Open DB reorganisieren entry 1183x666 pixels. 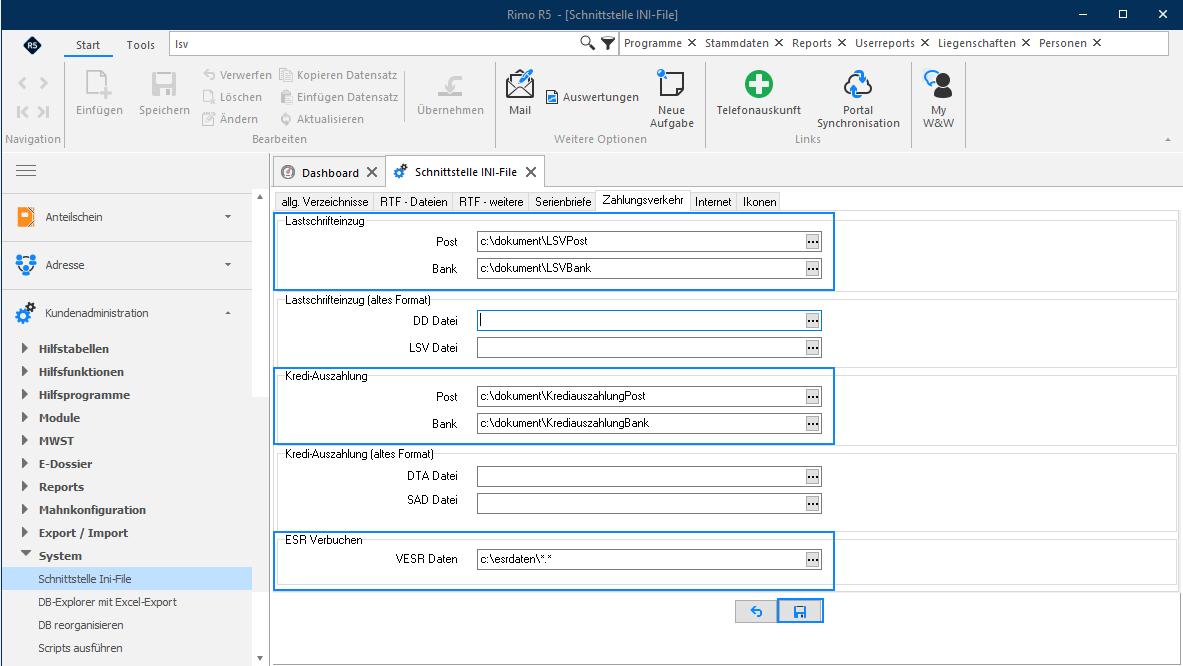81,625
